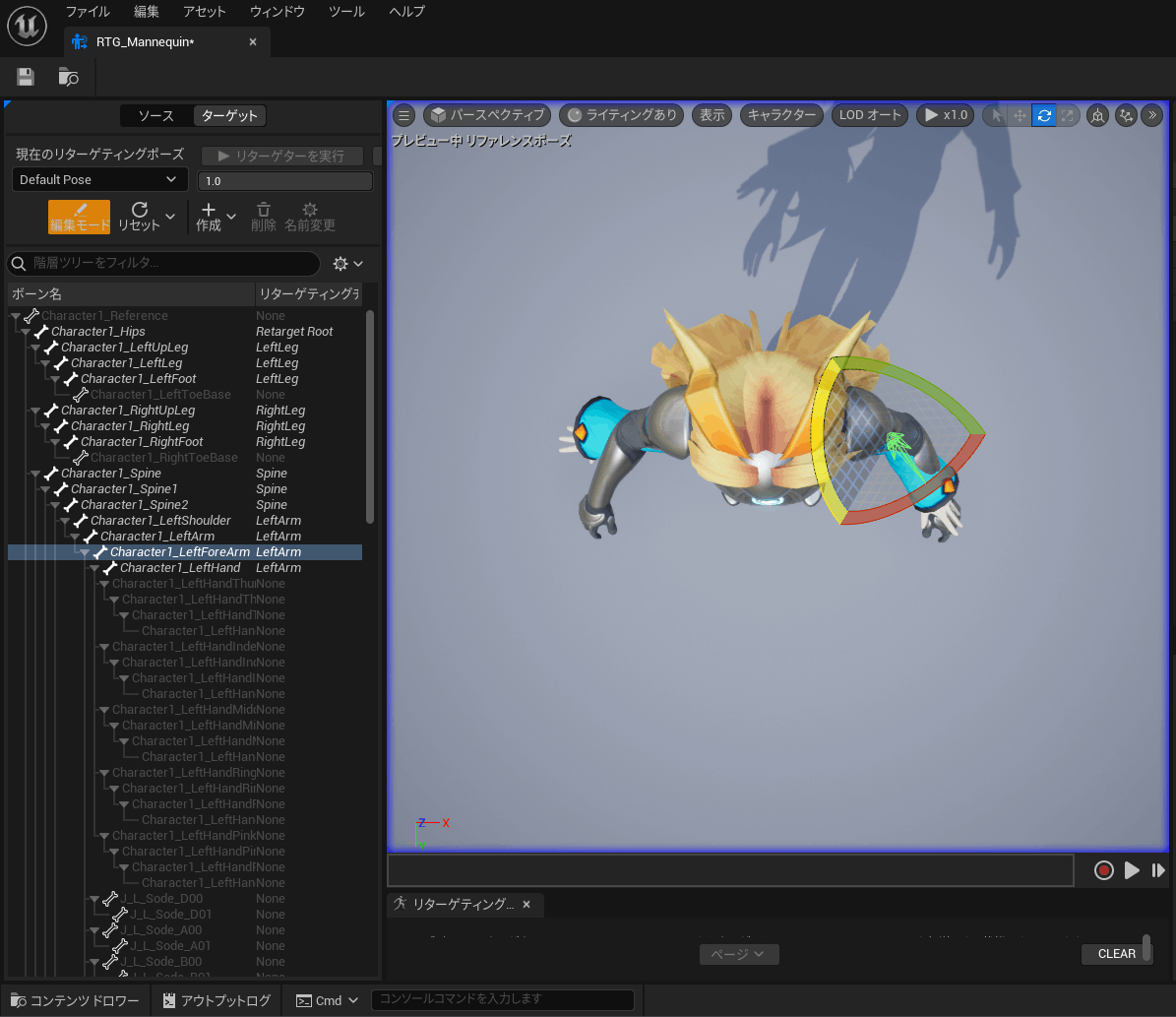Click the bone icon of J_L_Sode_D00
This screenshot has height=1017, width=1176.
tap(110, 899)
